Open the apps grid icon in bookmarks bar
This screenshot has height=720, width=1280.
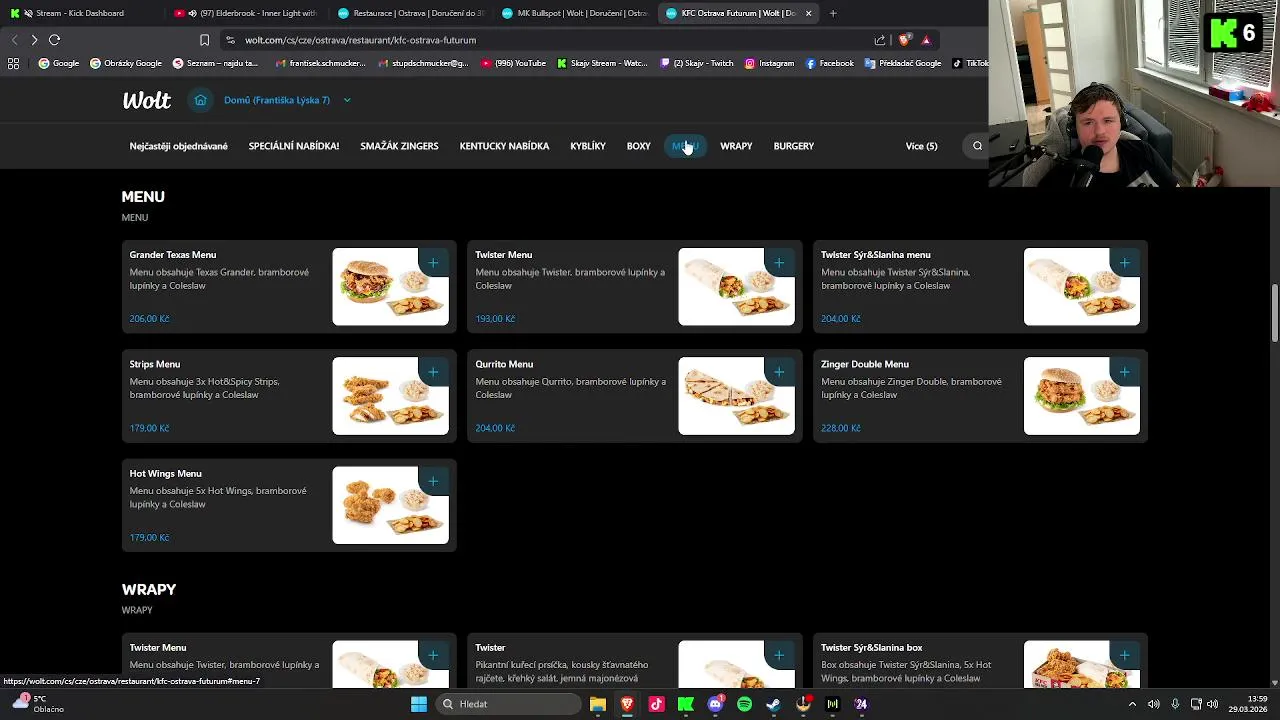(x=13, y=63)
